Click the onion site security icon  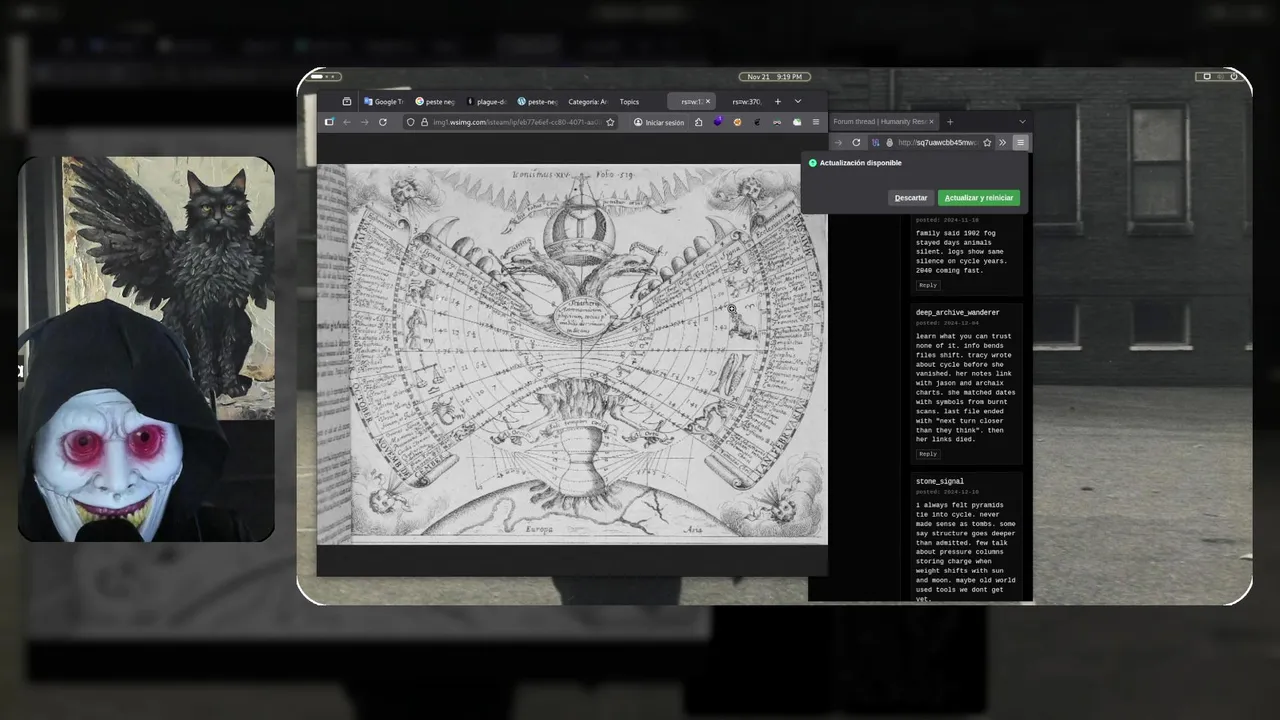[x=890, y=143]
